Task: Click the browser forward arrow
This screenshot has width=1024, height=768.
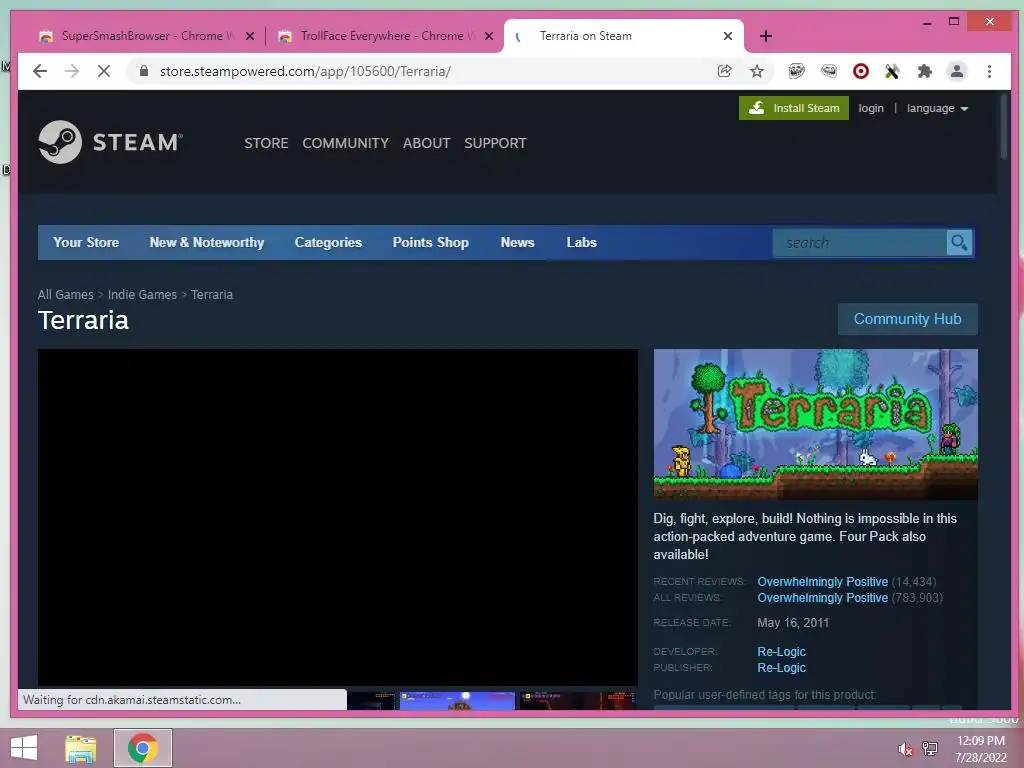Action: pos(72,71)
